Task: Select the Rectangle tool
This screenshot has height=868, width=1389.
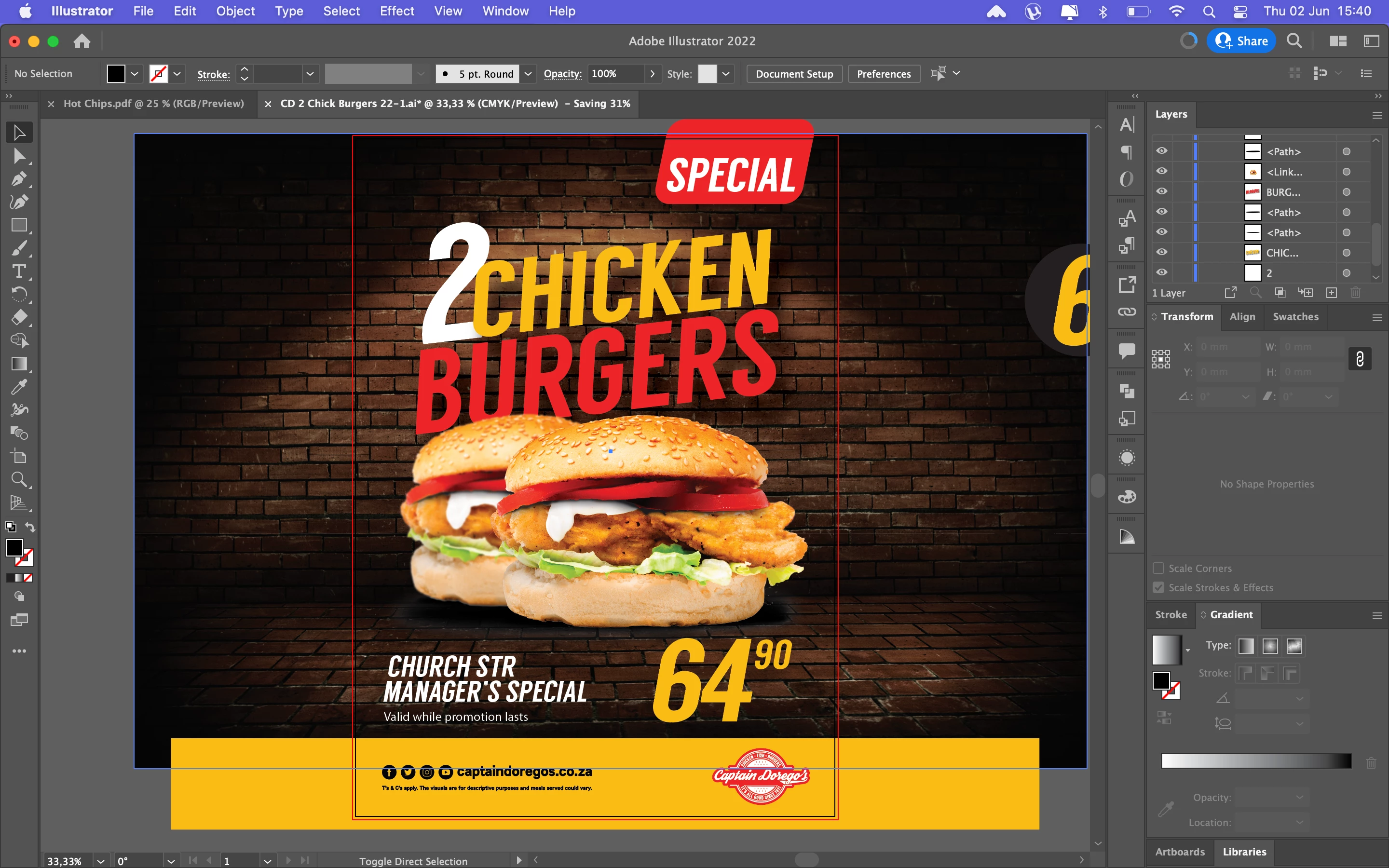Action: (19, 225)
